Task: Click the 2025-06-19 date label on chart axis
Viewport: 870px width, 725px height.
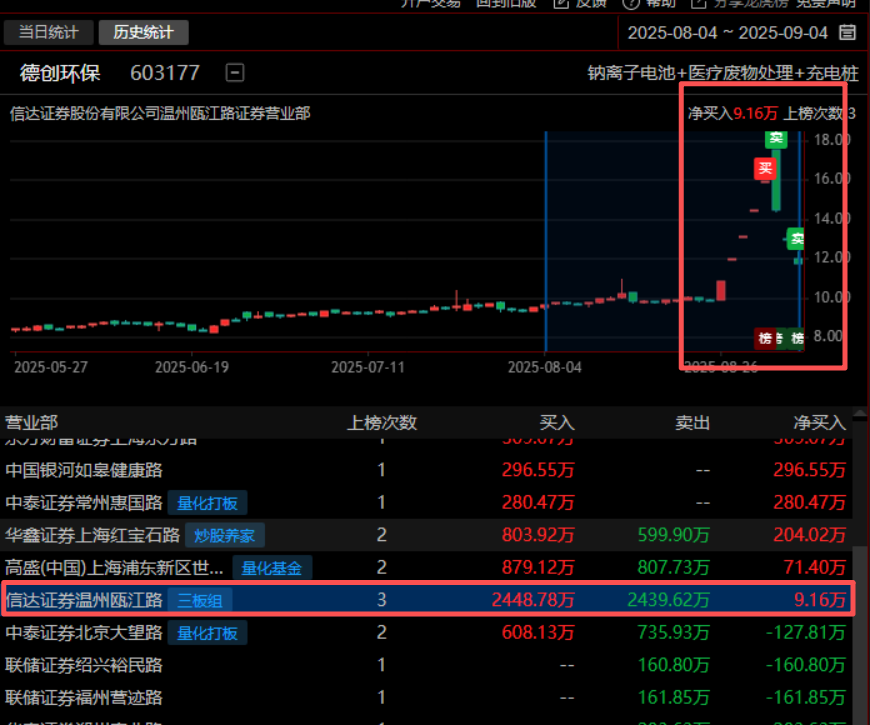Action: pos(191,367)
